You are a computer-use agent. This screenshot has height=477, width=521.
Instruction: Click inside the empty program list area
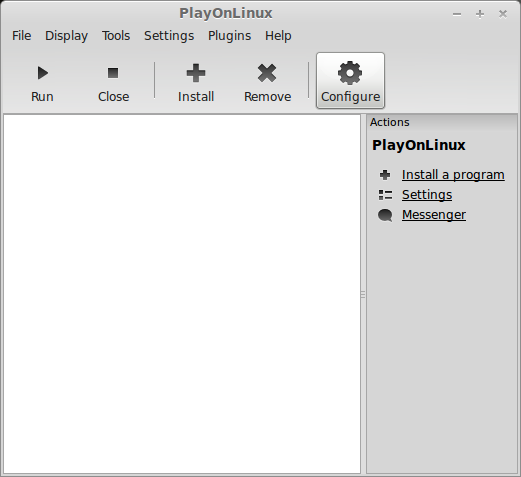[x=182, y=294]
